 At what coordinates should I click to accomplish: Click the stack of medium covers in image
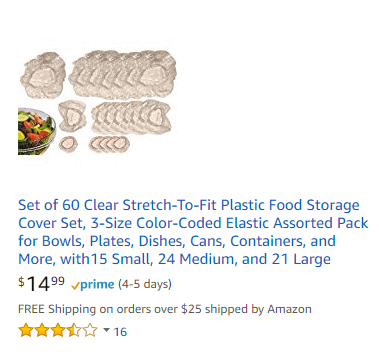pos(131,117)
